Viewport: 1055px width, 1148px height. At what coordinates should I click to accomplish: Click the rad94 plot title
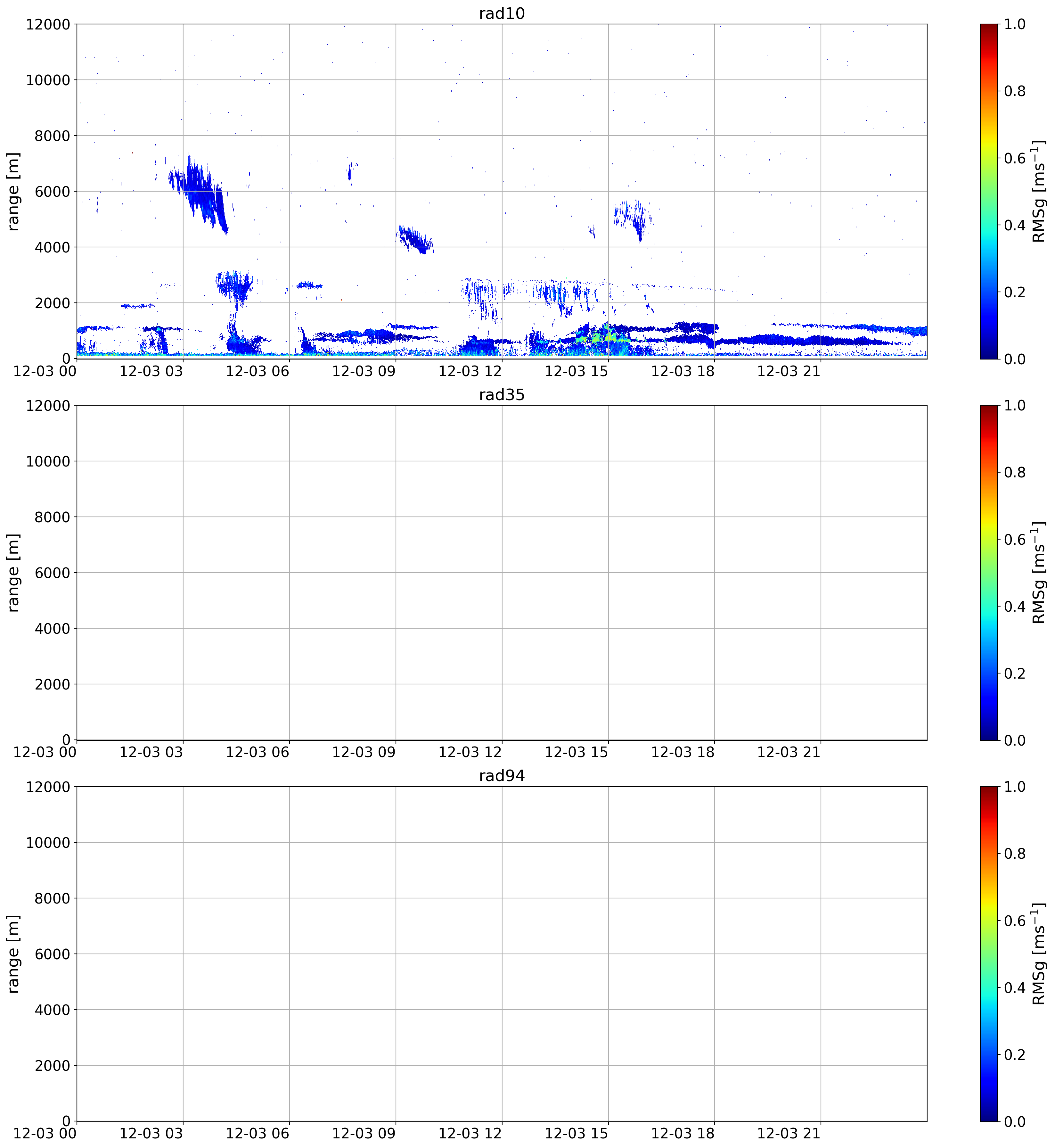tap(501, 776)
